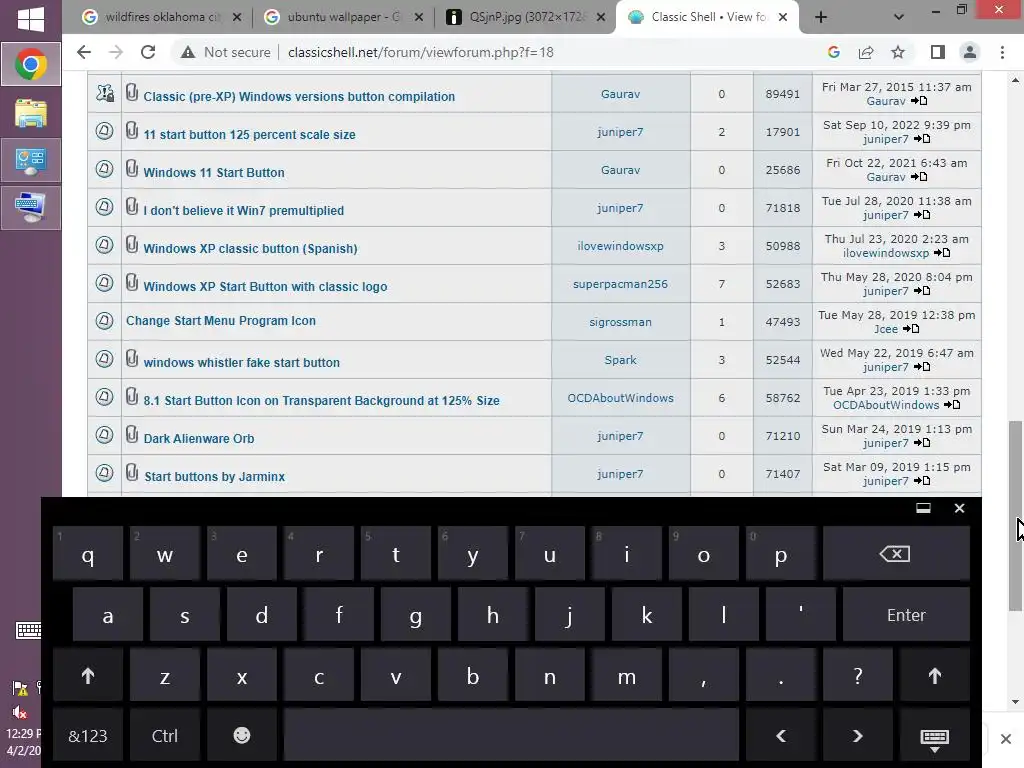Select the Classic Shell forum tab
1024x768 pixels.
(x=709, y=17)
